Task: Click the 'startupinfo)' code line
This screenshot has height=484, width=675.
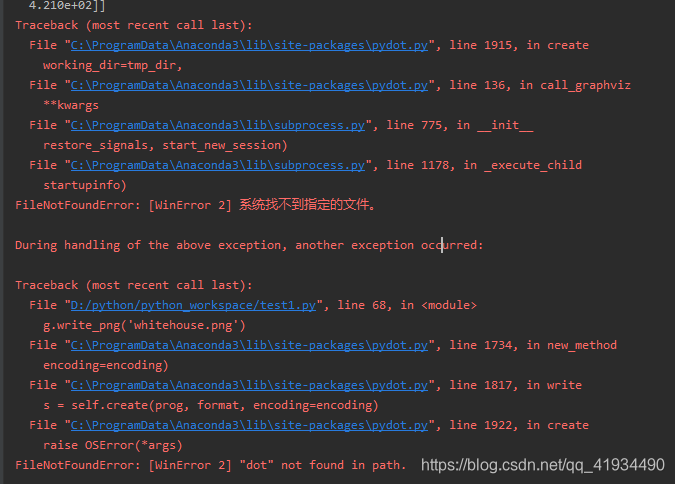Action: [85, 186]
